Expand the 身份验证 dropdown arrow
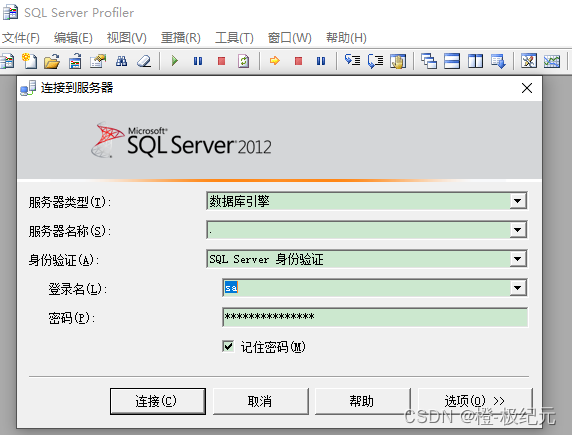572x435 pixels. 518,259
